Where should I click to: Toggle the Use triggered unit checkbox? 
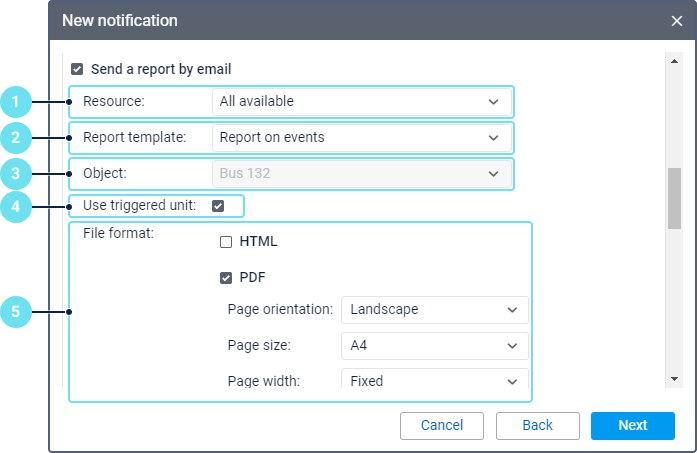(x=218, y=206)
